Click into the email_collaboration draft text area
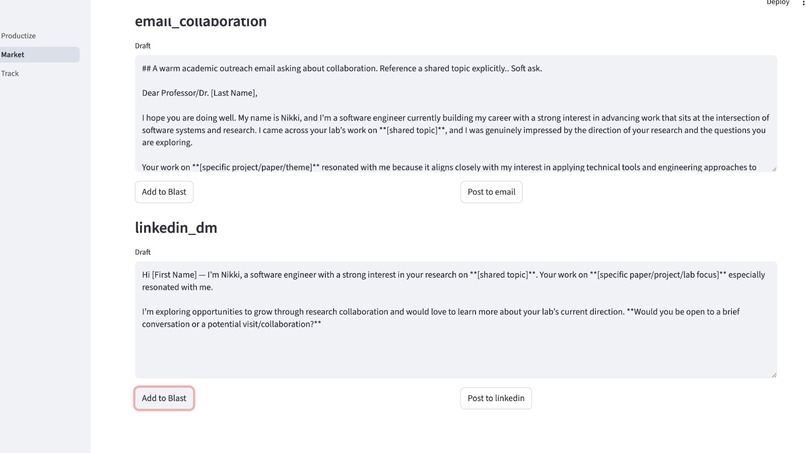This screenshot has width=806, height=453. [455, 114]
